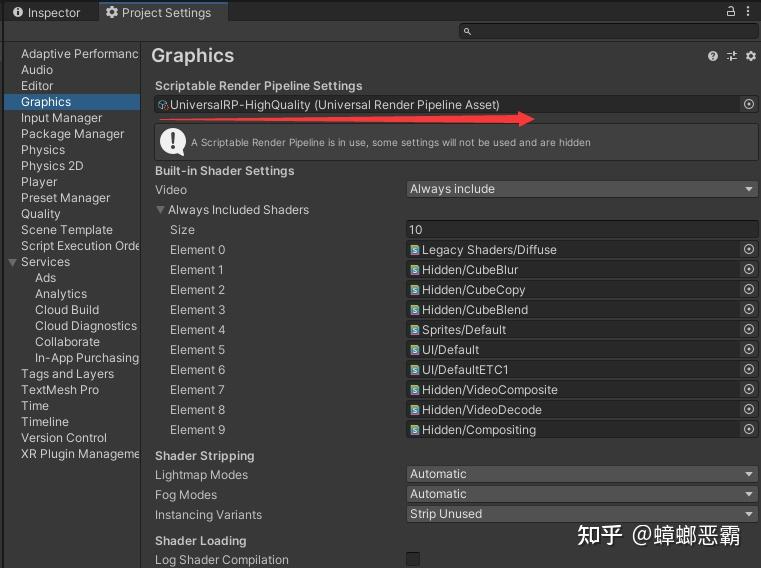Open the Instancing Variants dropdown
This screenshot has height=568, width=761.
[581, 514]
